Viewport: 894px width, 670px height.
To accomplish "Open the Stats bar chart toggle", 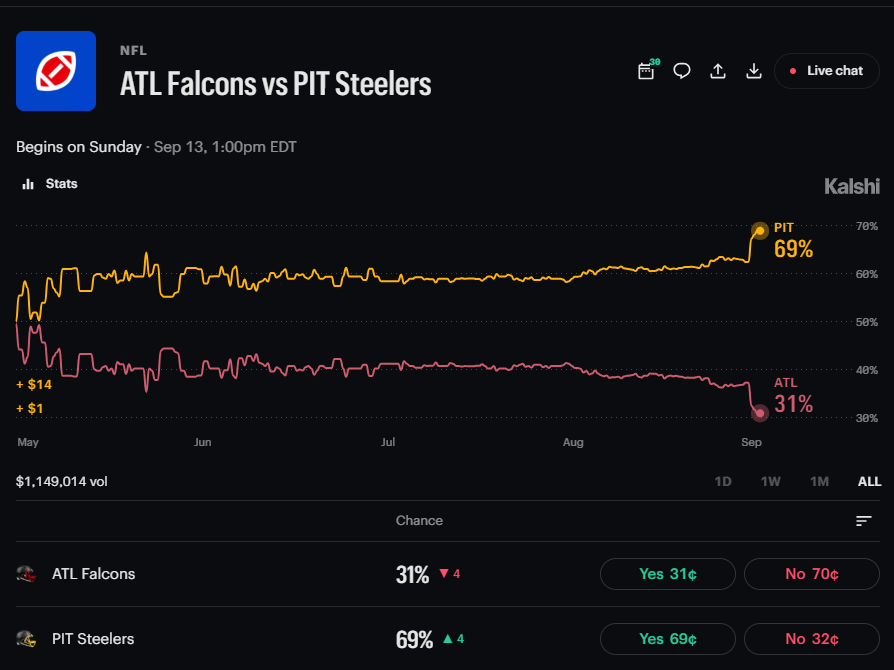I will pos(49,184).
